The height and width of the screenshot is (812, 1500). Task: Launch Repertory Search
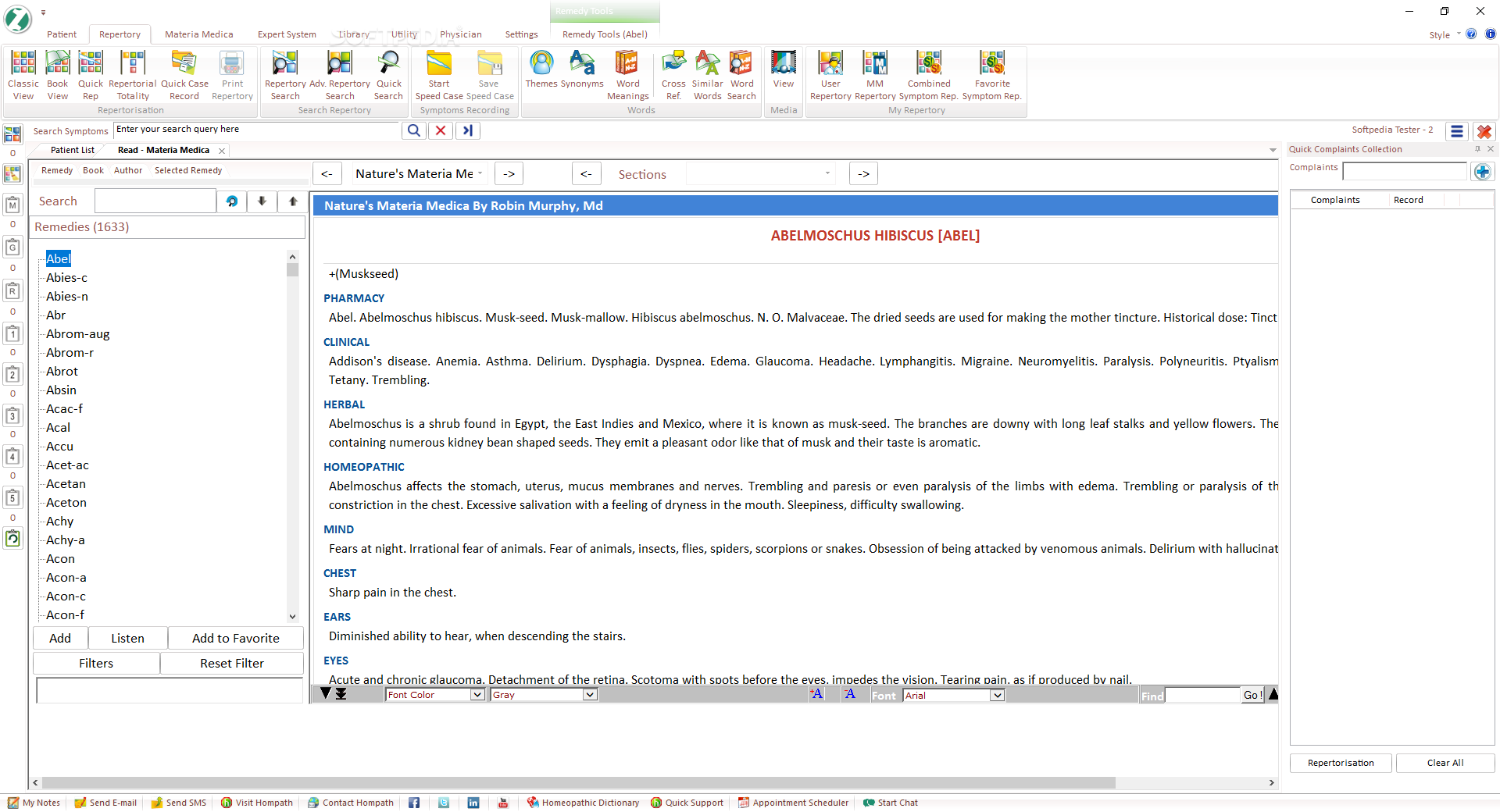[285, 76]
